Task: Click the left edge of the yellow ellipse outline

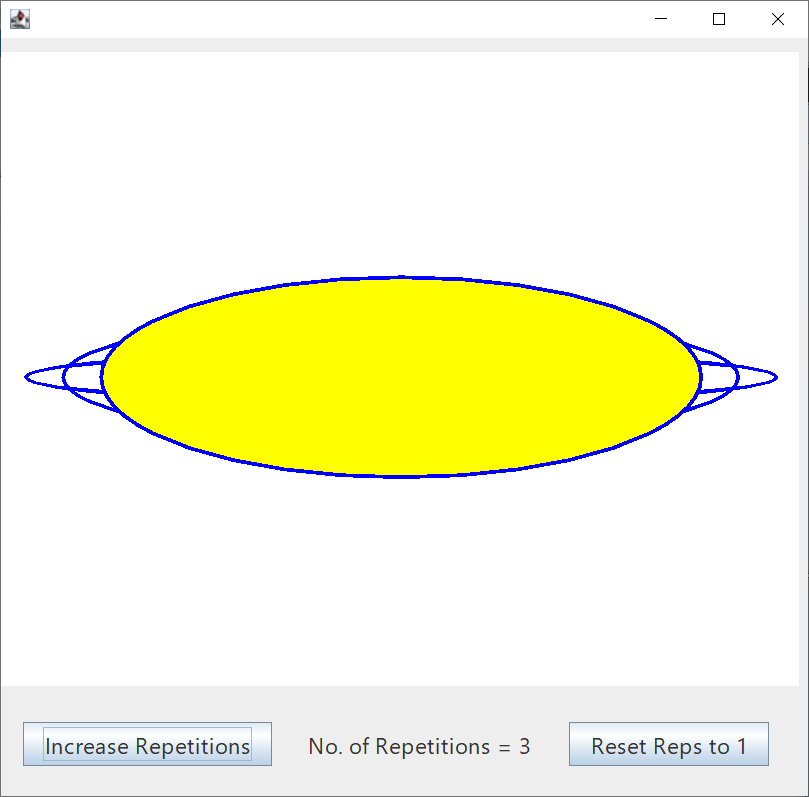Action: [x=103, y=377]
